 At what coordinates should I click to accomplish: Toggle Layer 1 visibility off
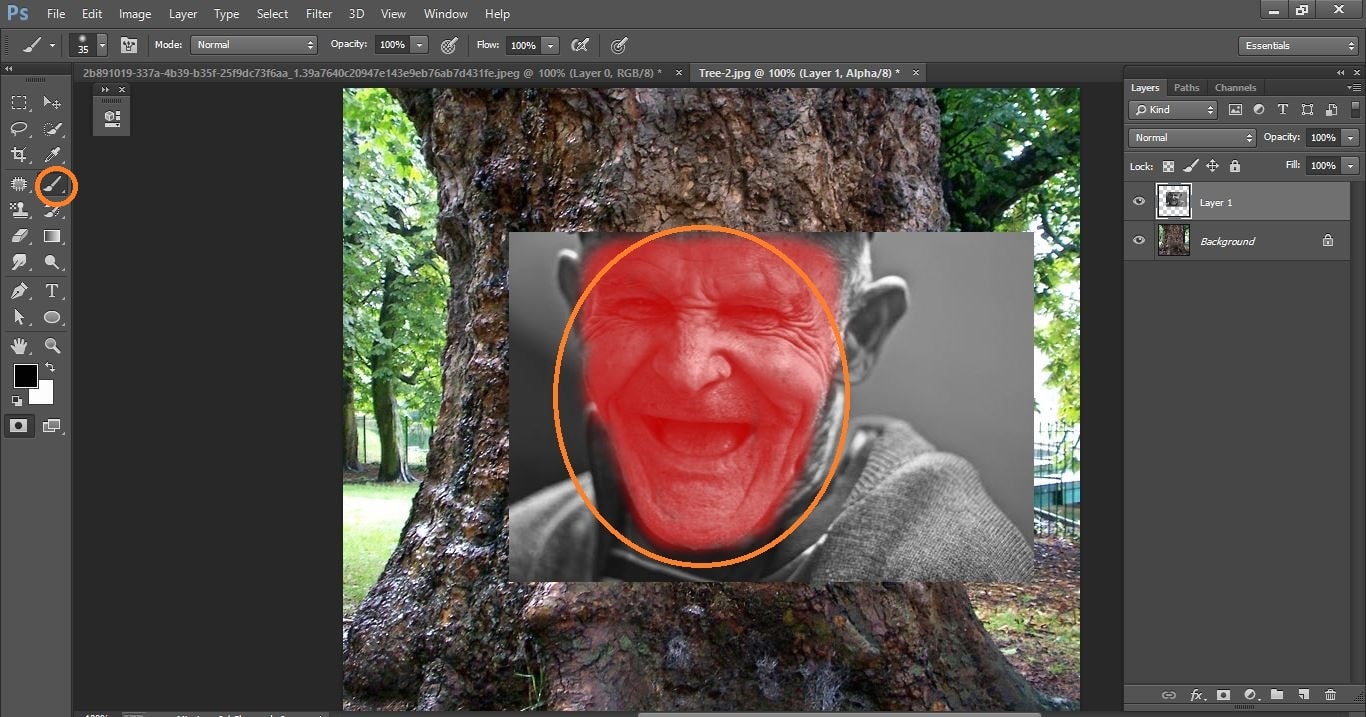tap(1138, 201)
